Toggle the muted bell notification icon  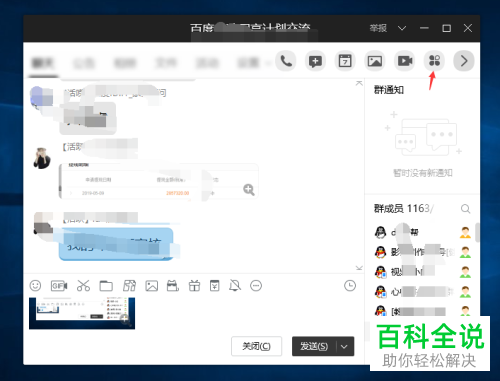235,286
